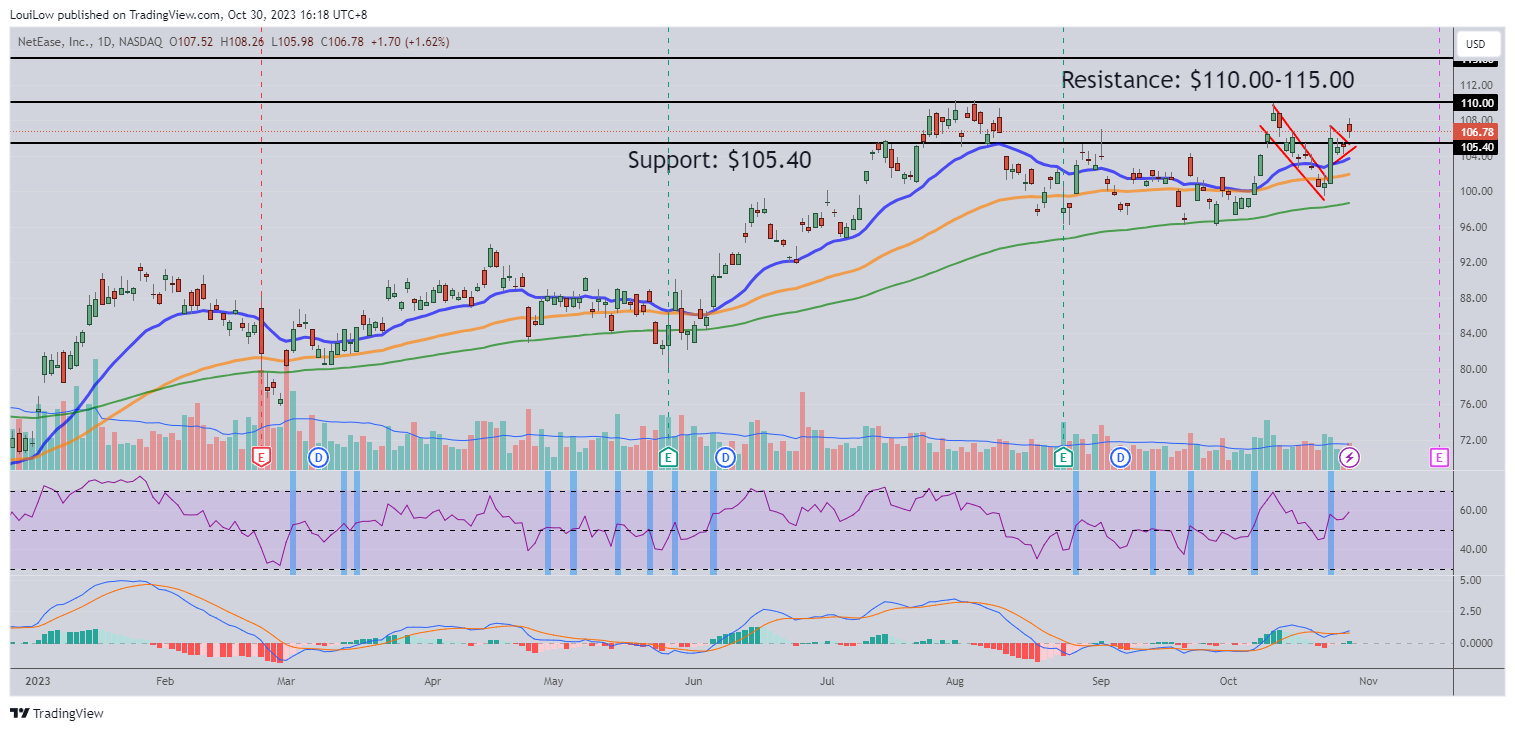
Task: Click the Aug label on time axis
Action: coord(955,681)
